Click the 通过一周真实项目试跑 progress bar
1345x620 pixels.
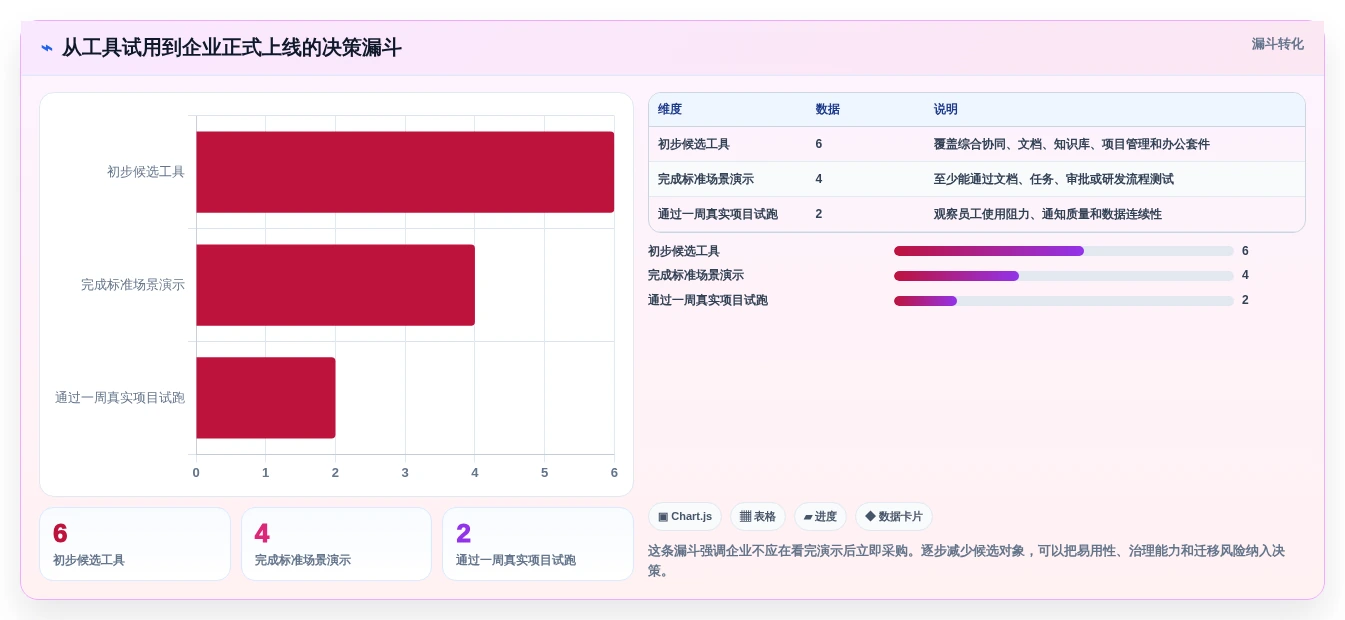(x=1064, y=300)
